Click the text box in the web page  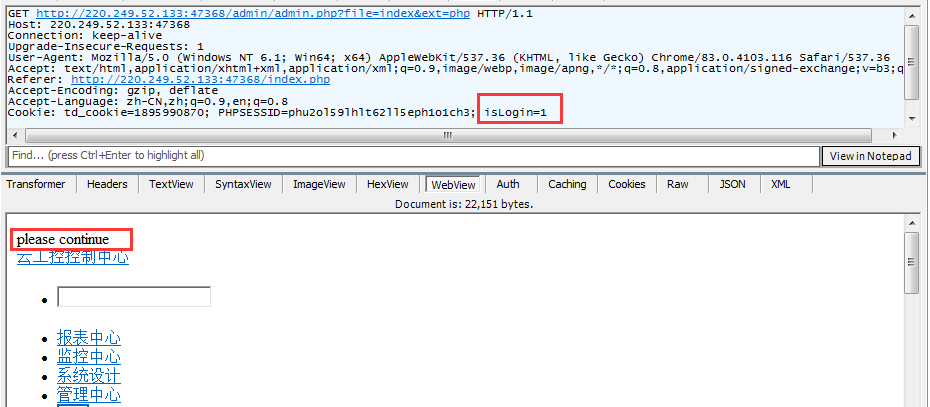coord(134,297)
